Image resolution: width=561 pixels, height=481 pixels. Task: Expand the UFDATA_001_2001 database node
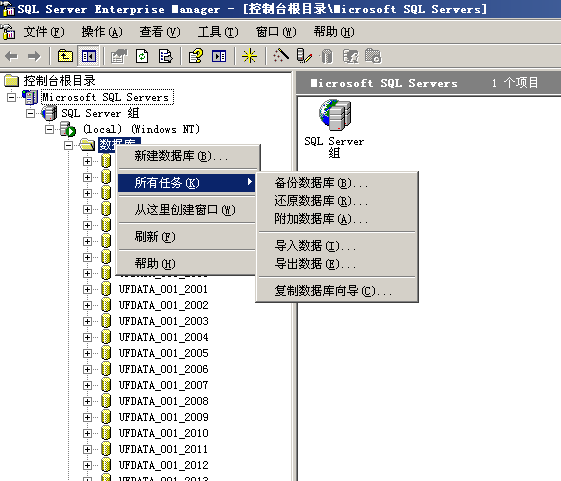[x=87, y=289]
